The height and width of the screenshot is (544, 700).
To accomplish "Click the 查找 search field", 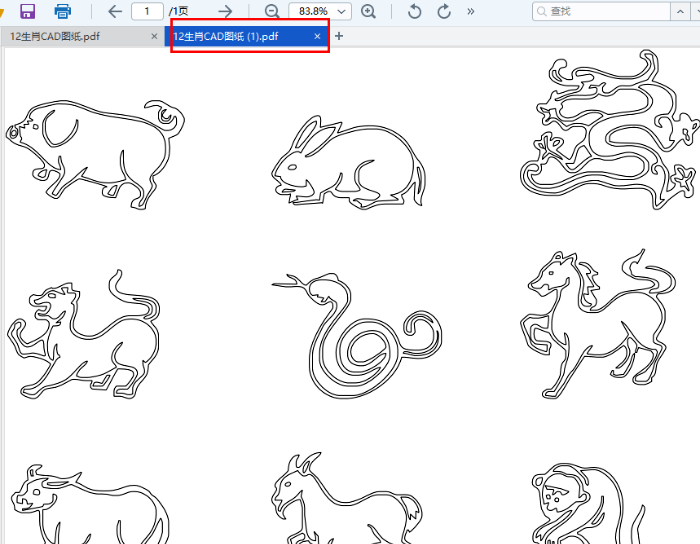I will pyautogui.click(x=601, y=11).
